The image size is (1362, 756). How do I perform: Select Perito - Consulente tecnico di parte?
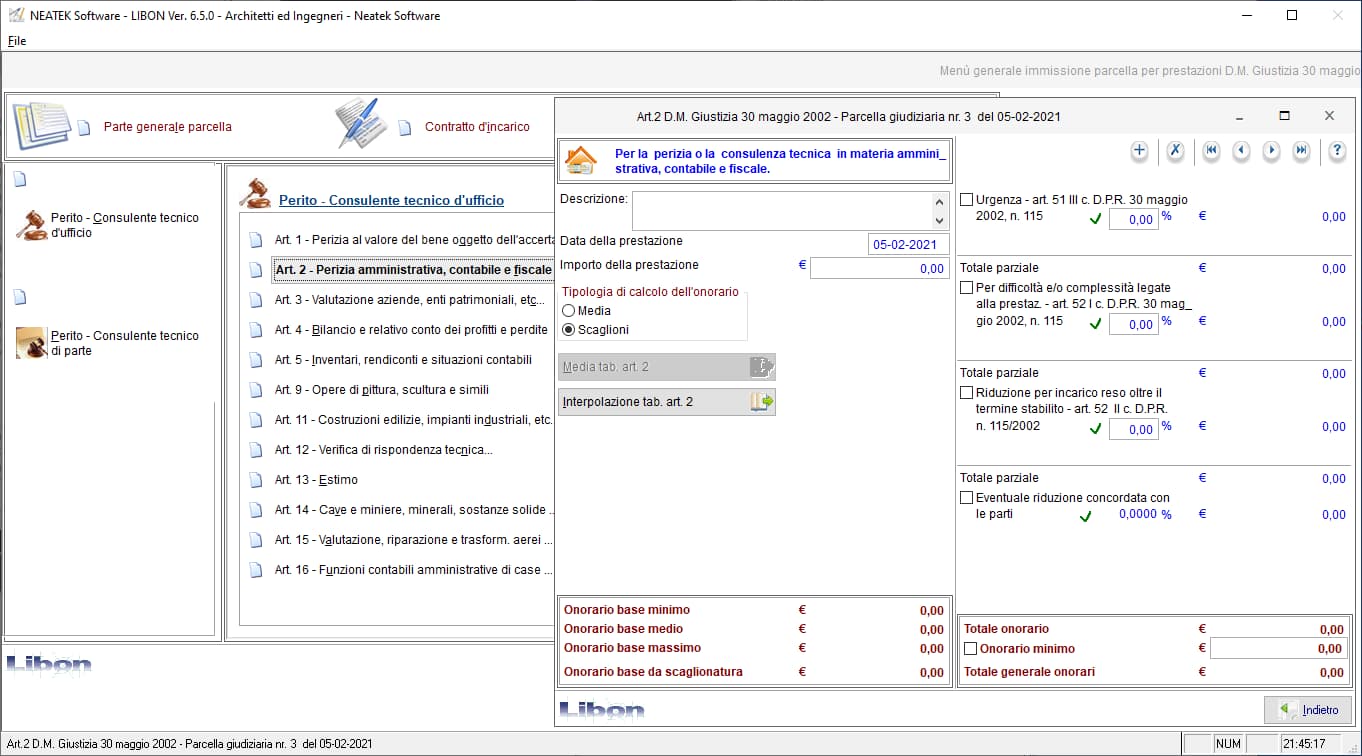(125, 343)
